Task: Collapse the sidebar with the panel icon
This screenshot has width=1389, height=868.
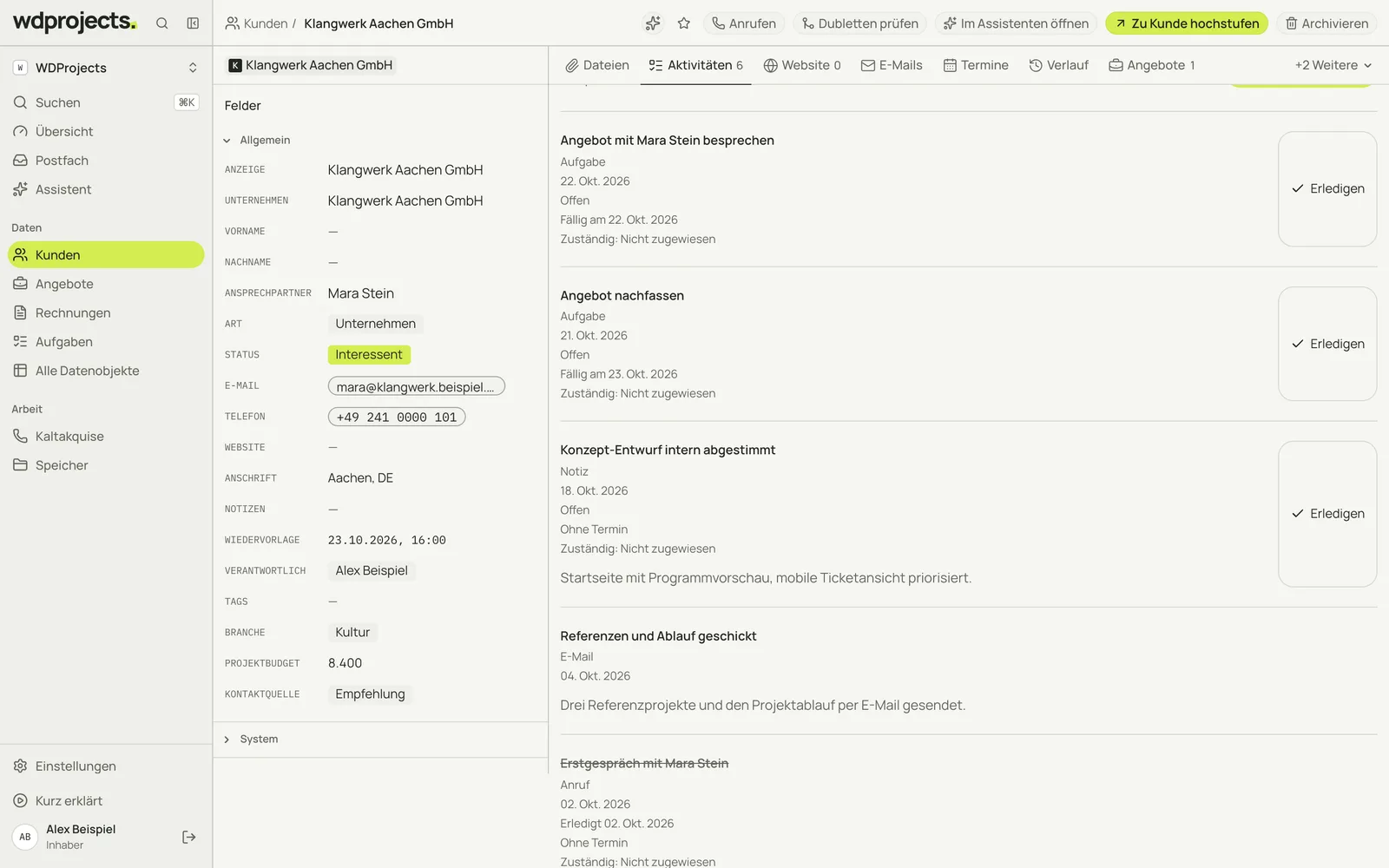Action: coord(193,23)
